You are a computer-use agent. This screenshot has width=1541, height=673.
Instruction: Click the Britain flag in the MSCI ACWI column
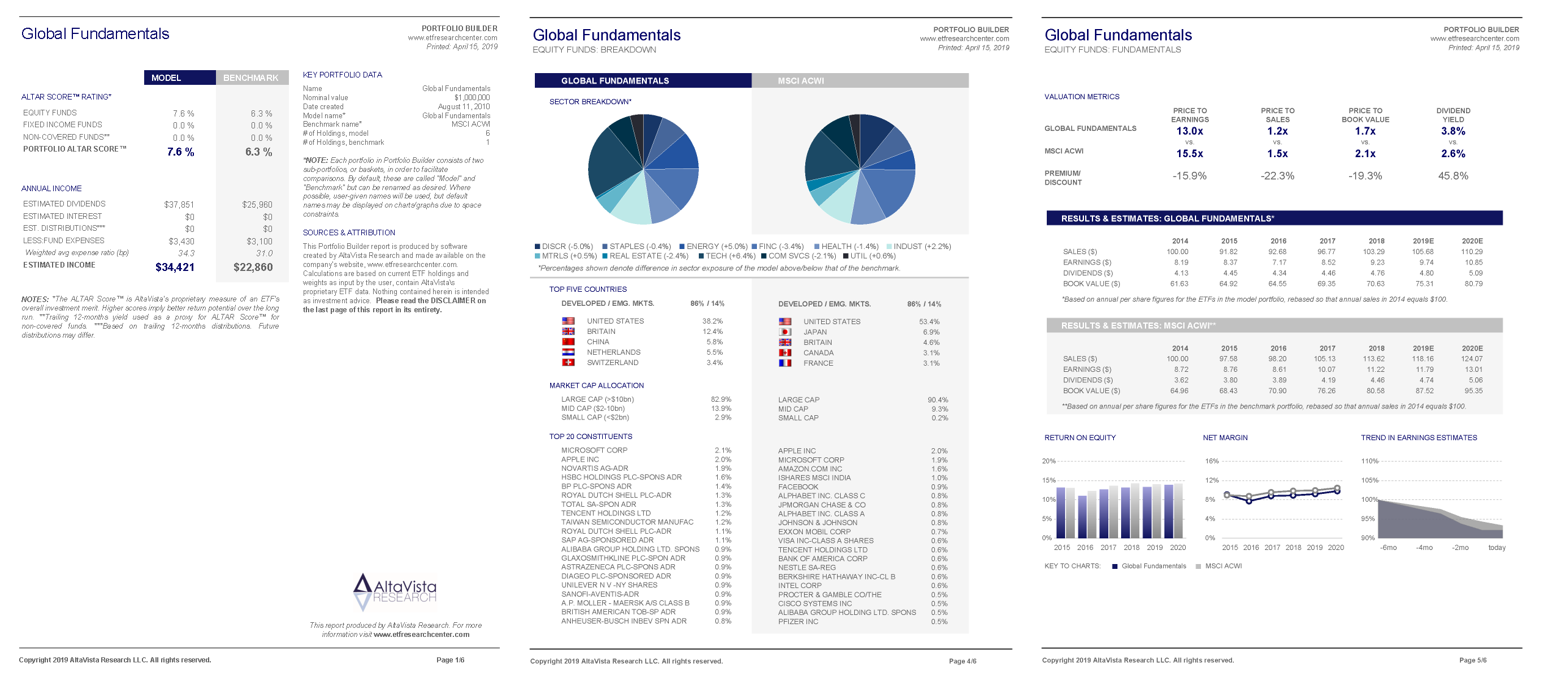(785, 342)
